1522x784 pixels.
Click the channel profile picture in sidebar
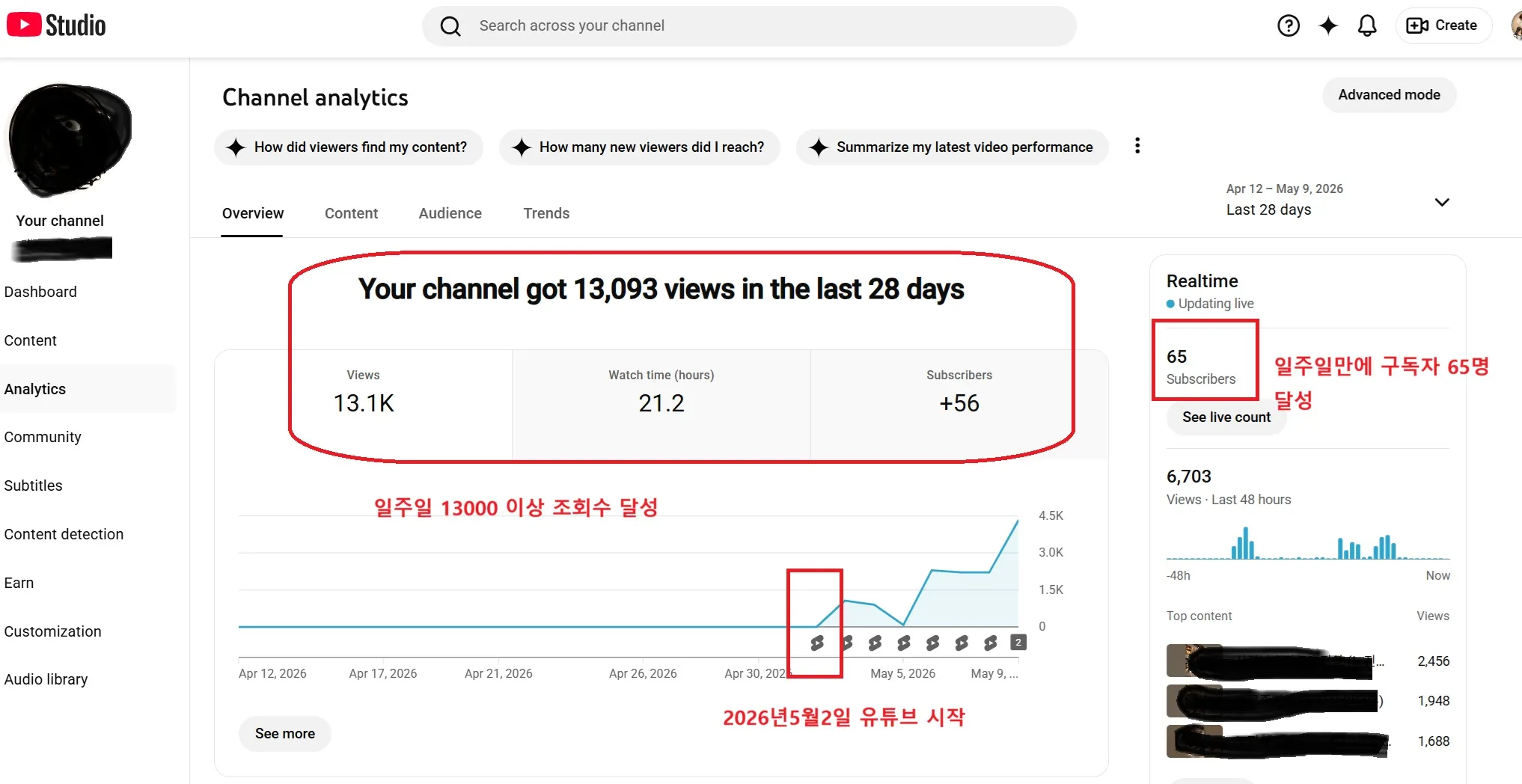(69, 140)
